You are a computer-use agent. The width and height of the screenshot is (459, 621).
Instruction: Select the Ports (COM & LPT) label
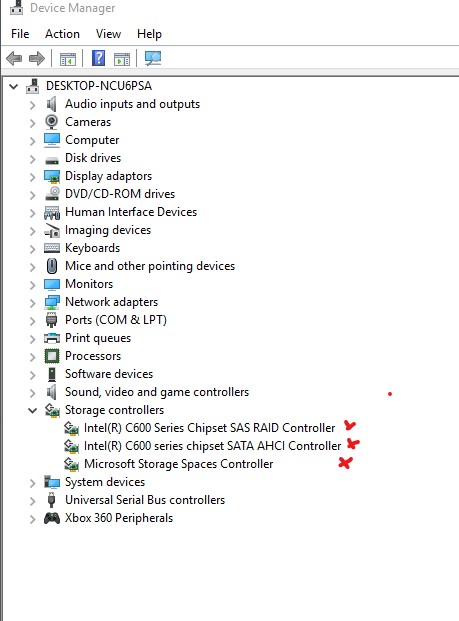pyautogui.click(x=116, y=320)
